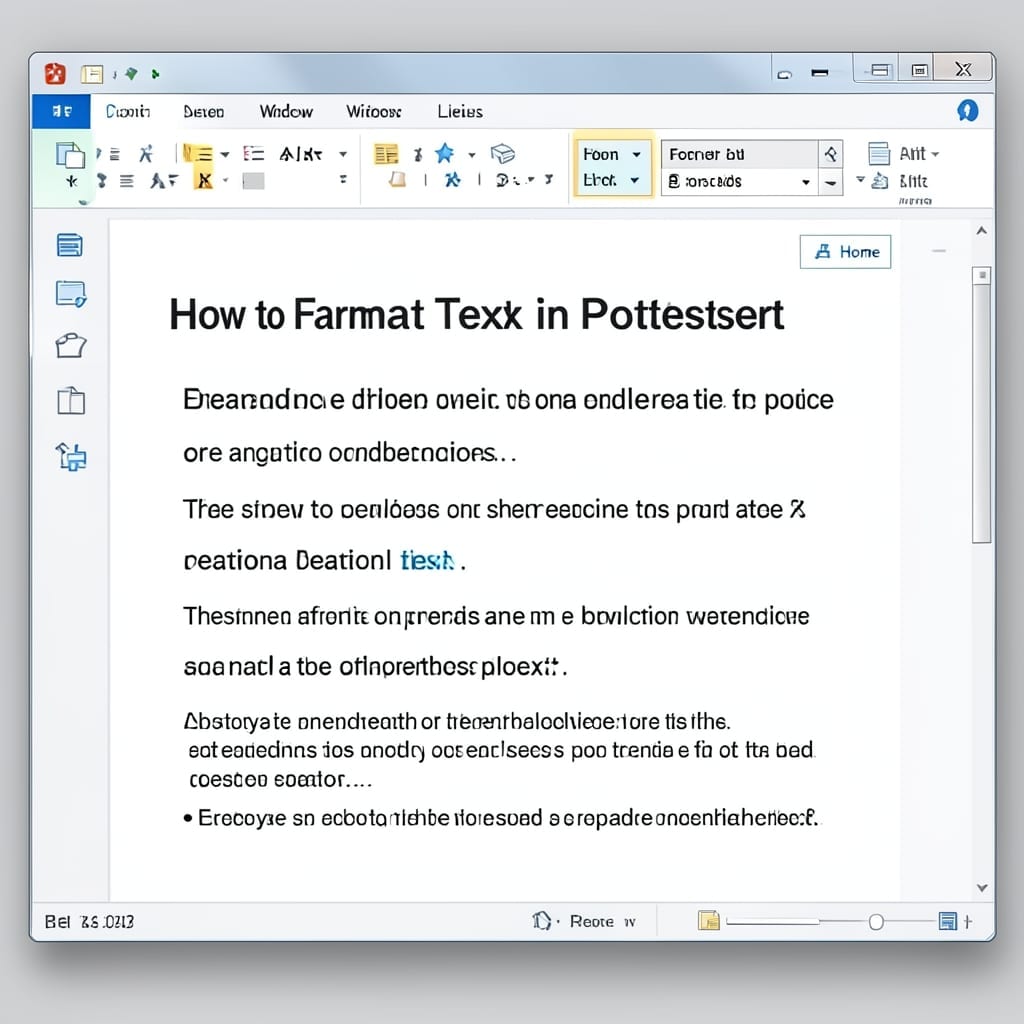Click the small dash icon right of Home
The height and width of the screenshot is (1024, 1024).
pos(939,251)
